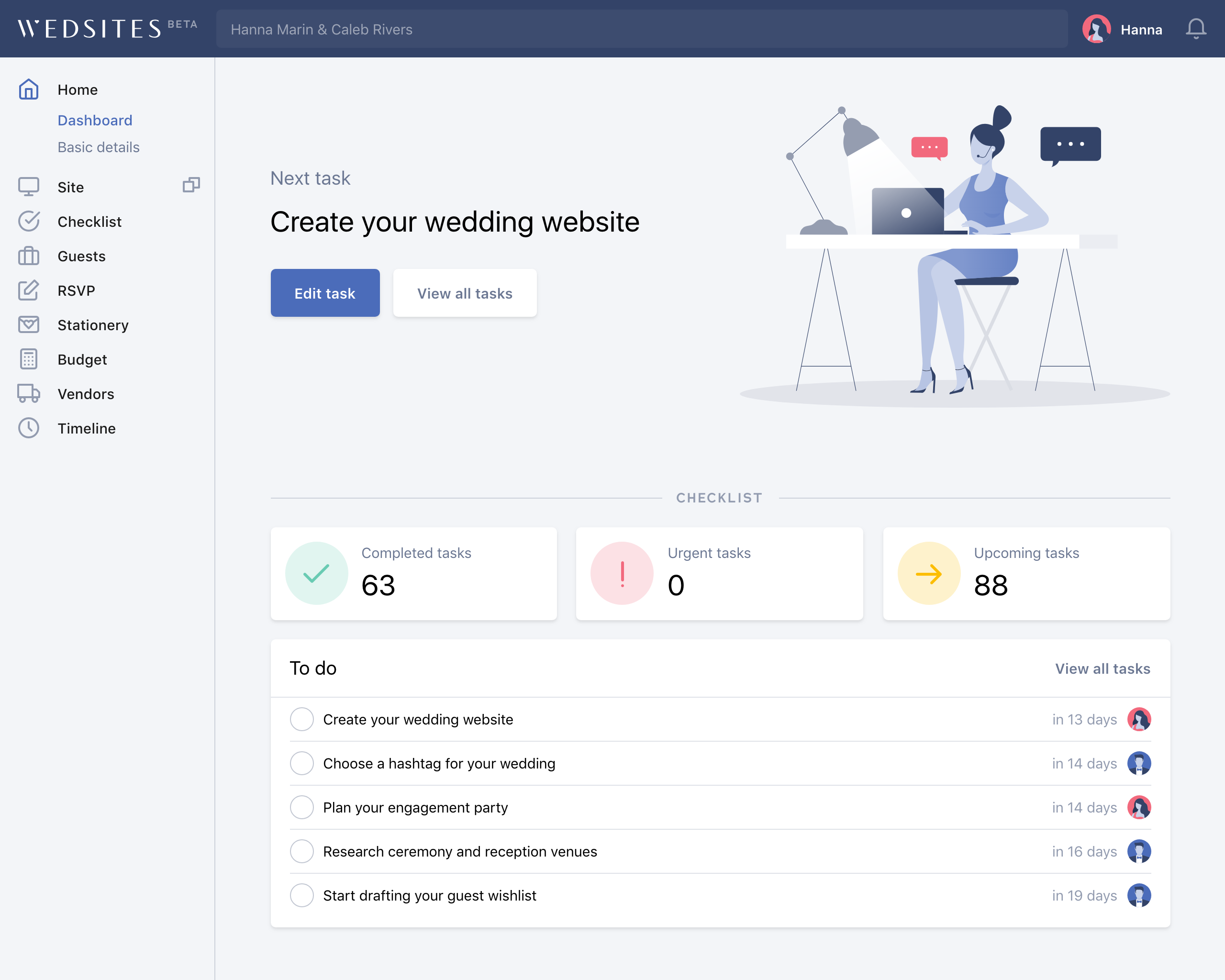The height and width of the screenshot is (980, 1225).
Task: Click the RSVP pencil edit icon
Action: [x=28, y=290]
